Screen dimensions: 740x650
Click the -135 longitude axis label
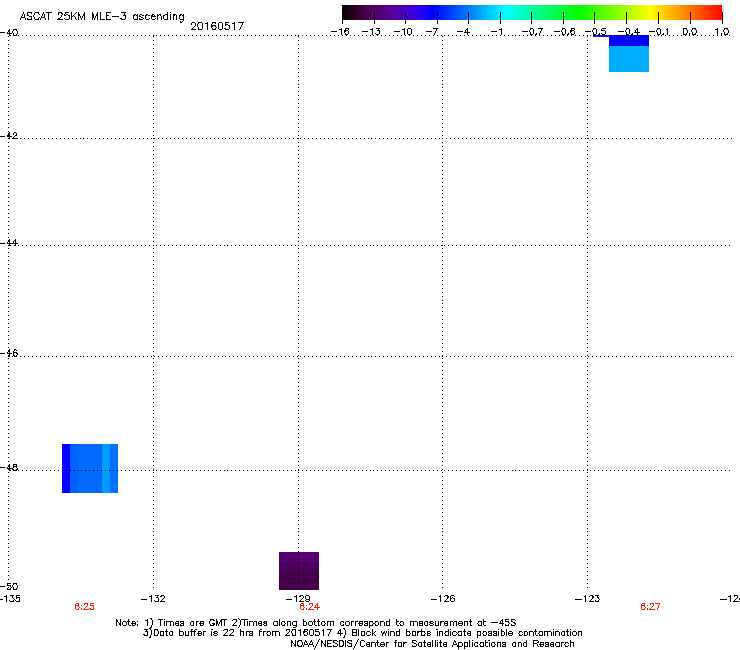[x=10, y=599]
